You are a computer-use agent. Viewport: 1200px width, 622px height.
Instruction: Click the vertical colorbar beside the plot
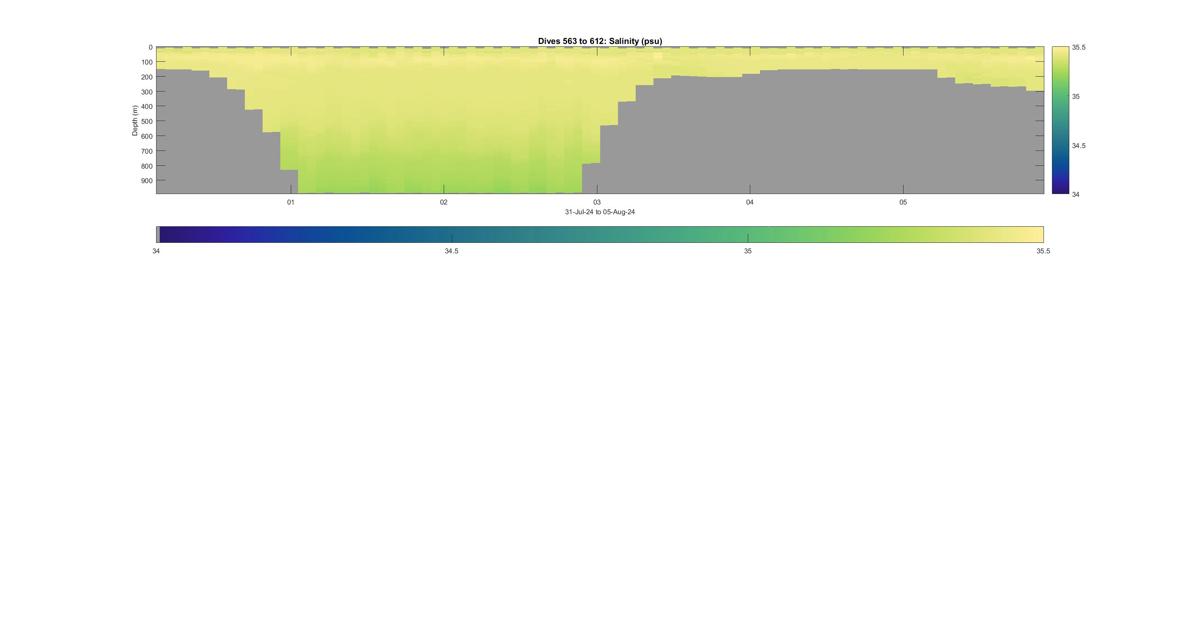[x=1060, y=120]
